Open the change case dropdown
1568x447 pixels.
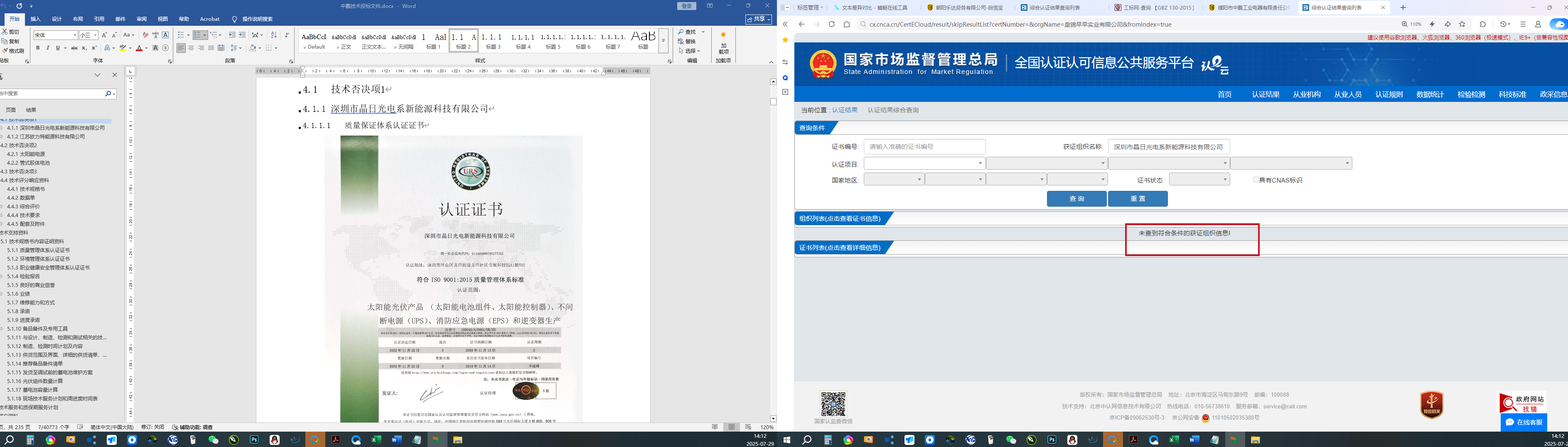(x=129, y=35)
